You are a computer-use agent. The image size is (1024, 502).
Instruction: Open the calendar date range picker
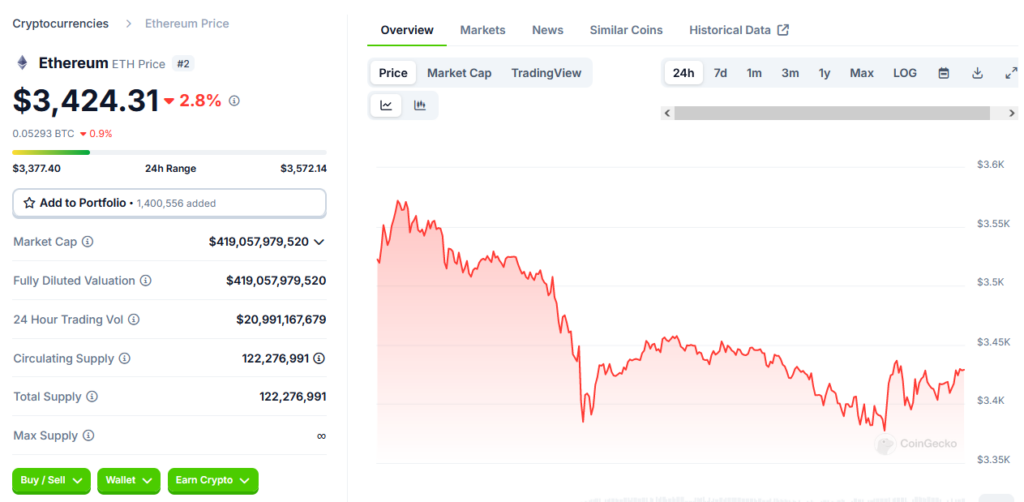944,73
